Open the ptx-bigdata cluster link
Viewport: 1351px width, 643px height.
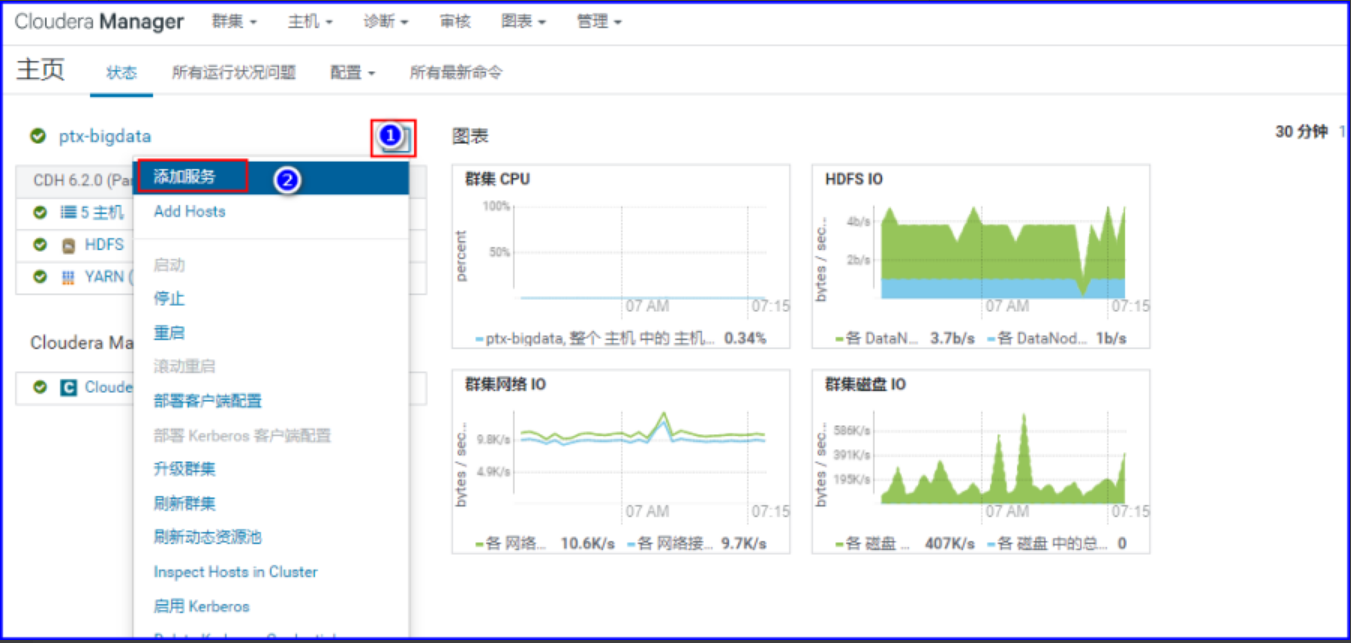click(x=105, y=136)
